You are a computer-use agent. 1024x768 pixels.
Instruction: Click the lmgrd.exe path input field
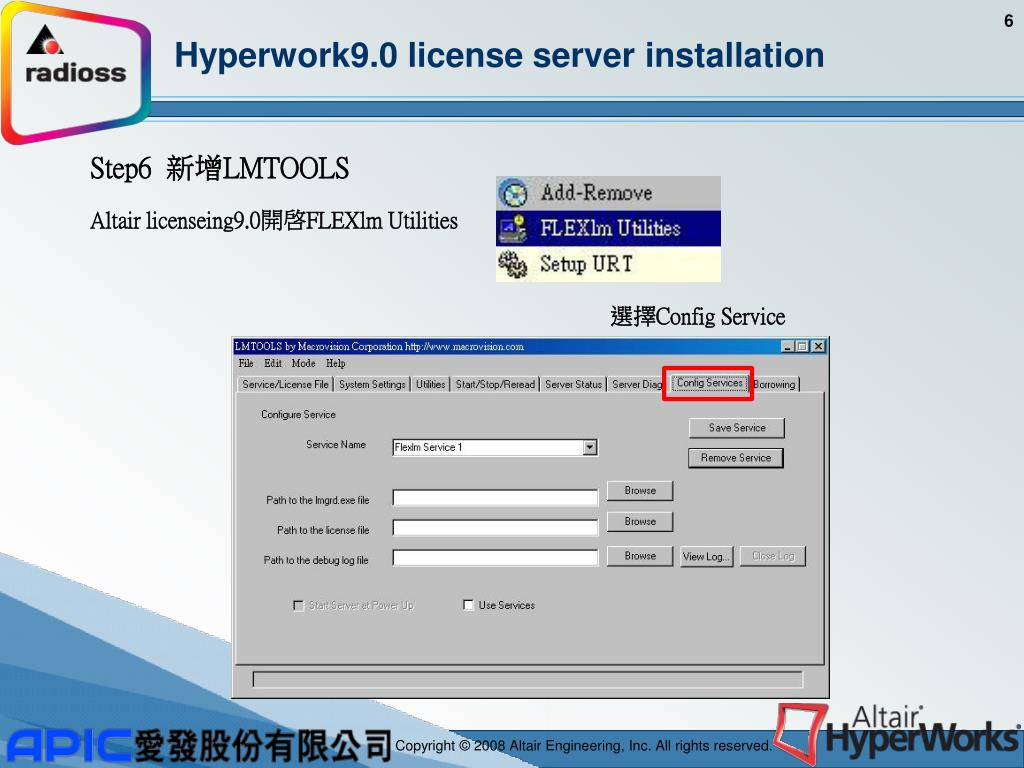coord(495,498)
